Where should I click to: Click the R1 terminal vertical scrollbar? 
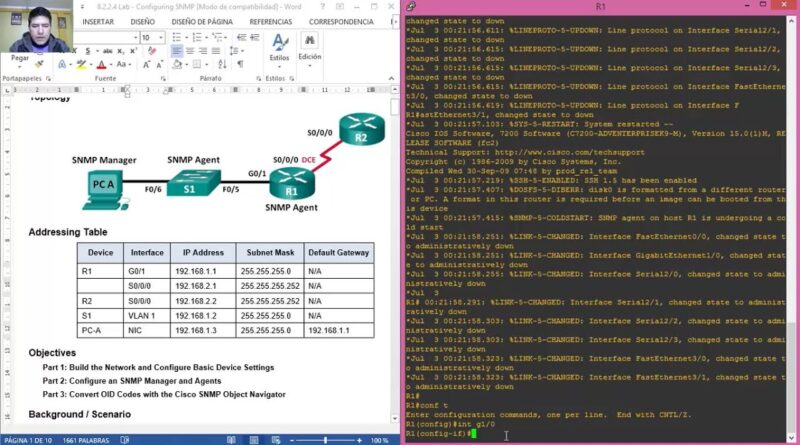coord(791,229)
